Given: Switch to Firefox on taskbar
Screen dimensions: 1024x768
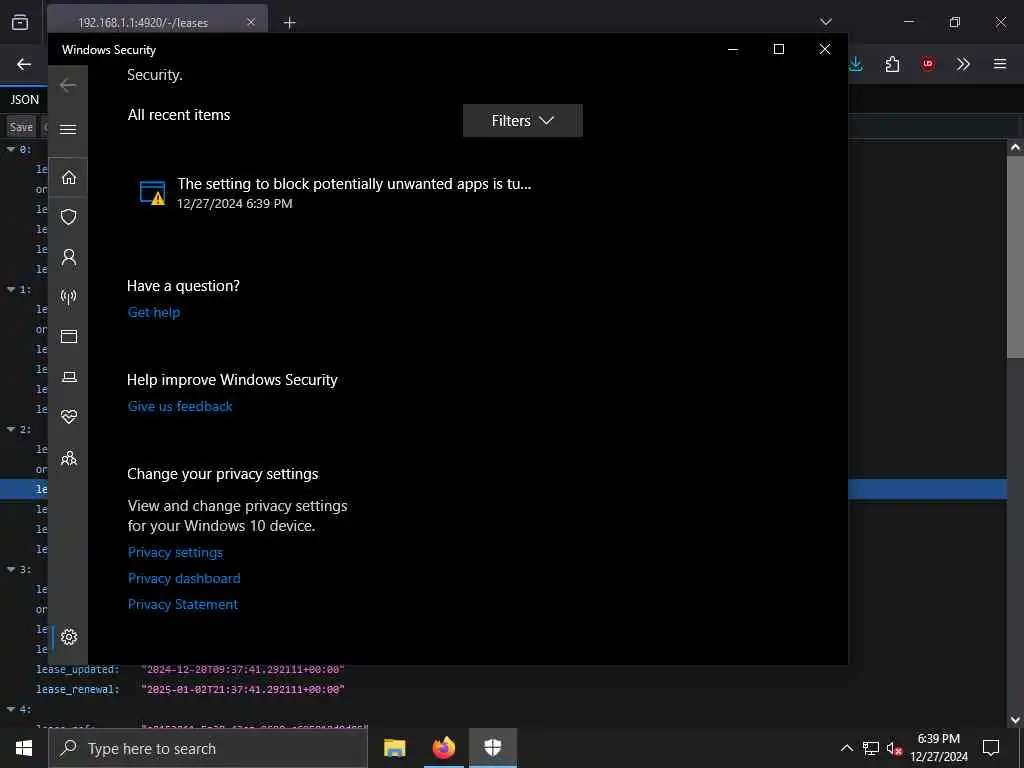Looking at the screenshot, I should tap(443, 748).
